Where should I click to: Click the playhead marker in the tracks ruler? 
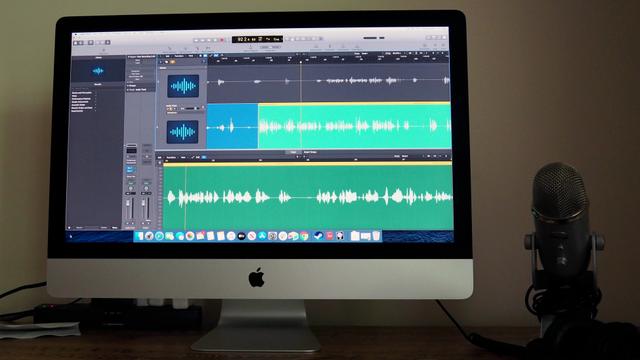(x=301, y=62)
